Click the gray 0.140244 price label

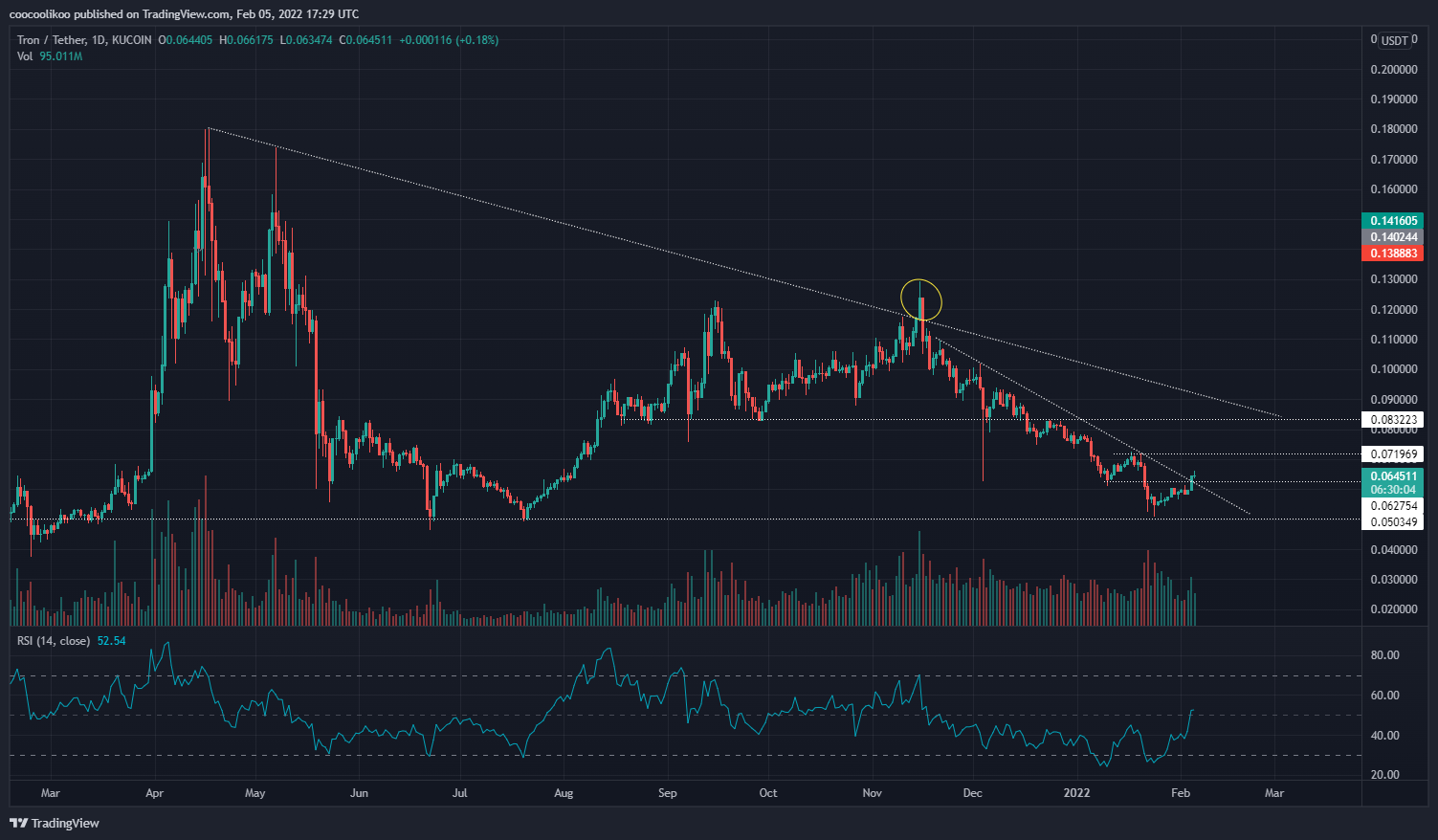coord(1393,237)
